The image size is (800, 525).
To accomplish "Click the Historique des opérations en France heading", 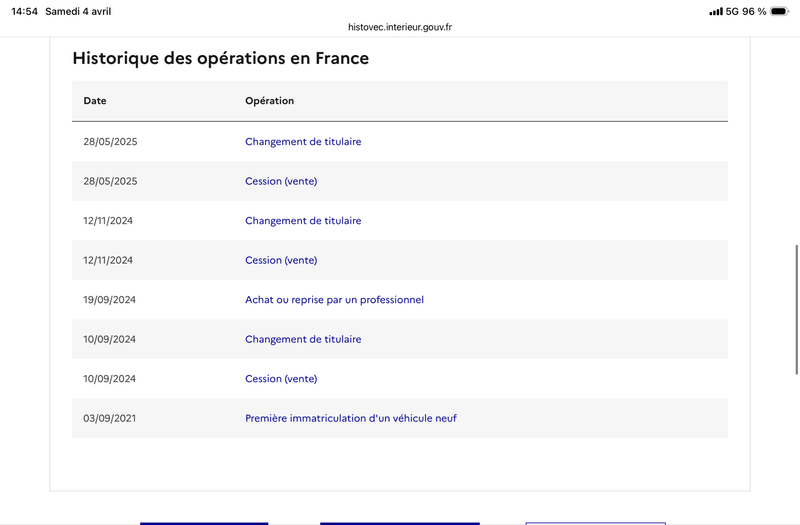I will pos(220,58).
